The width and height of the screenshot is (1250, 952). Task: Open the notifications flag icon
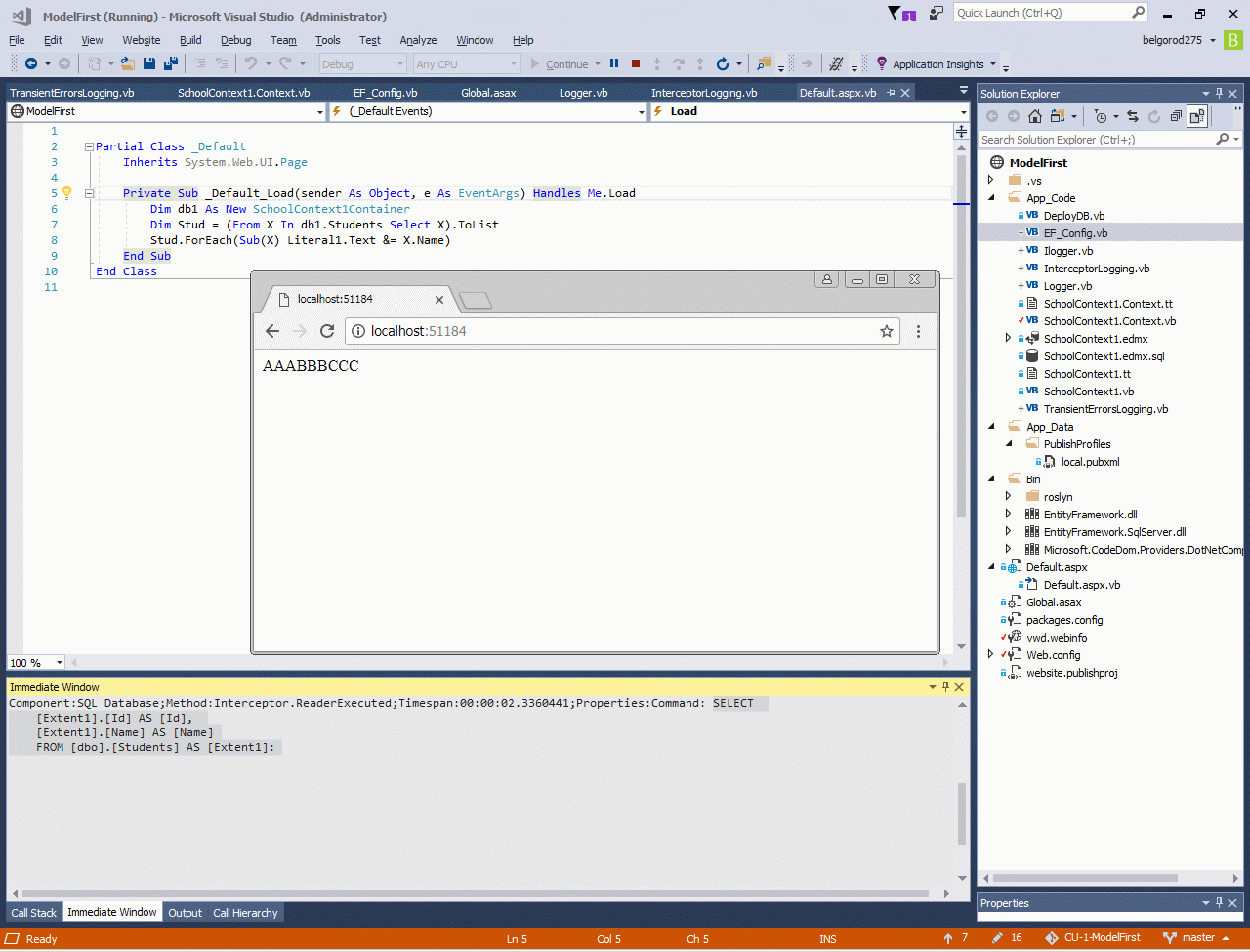(x=896, y=13)
